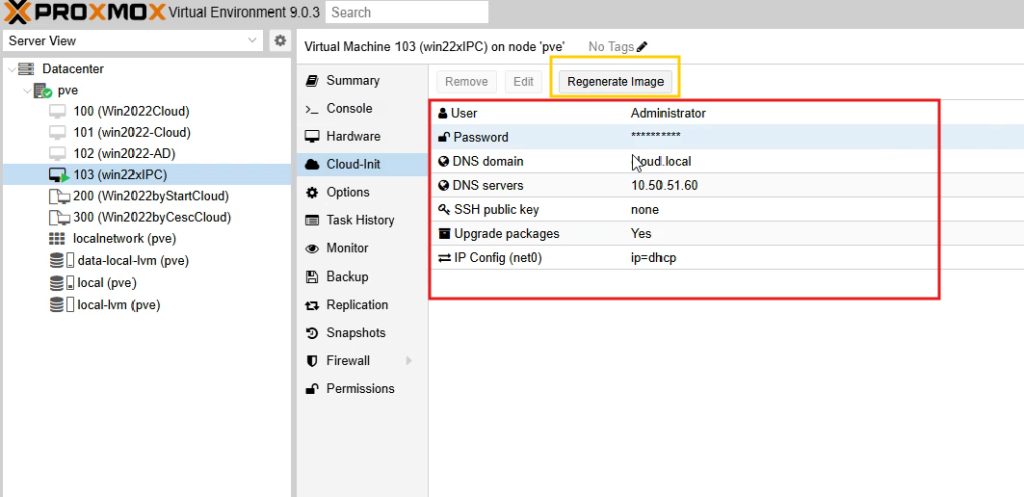
Task: Click the running VM icon for 103
Action: pyautogui.click(x=58, y=175)
